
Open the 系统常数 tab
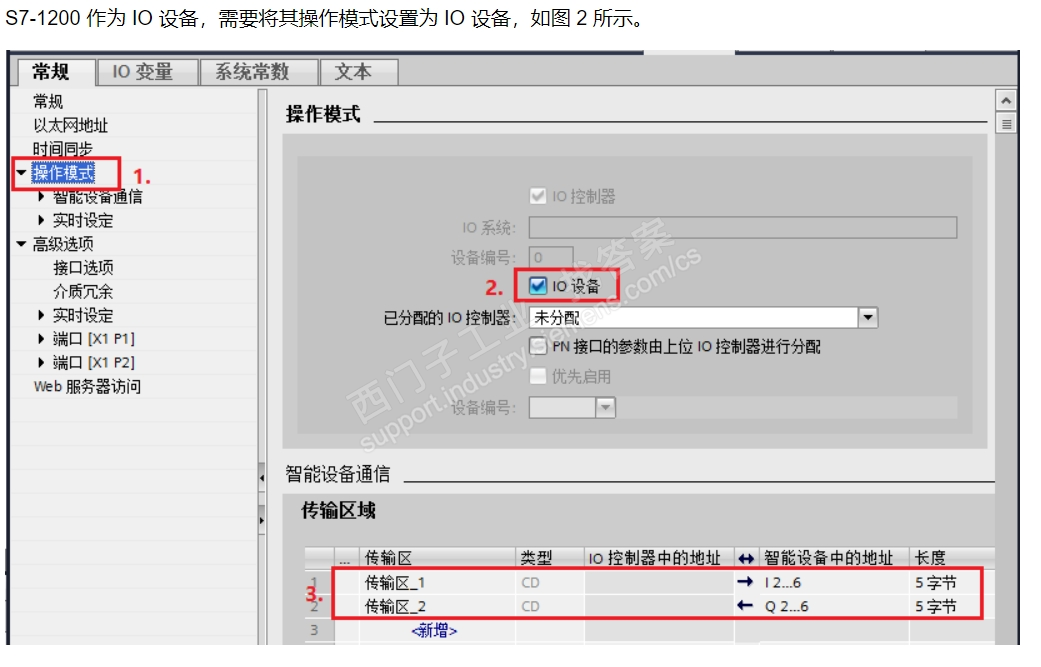pyautogui.click(x=258, y=72)
